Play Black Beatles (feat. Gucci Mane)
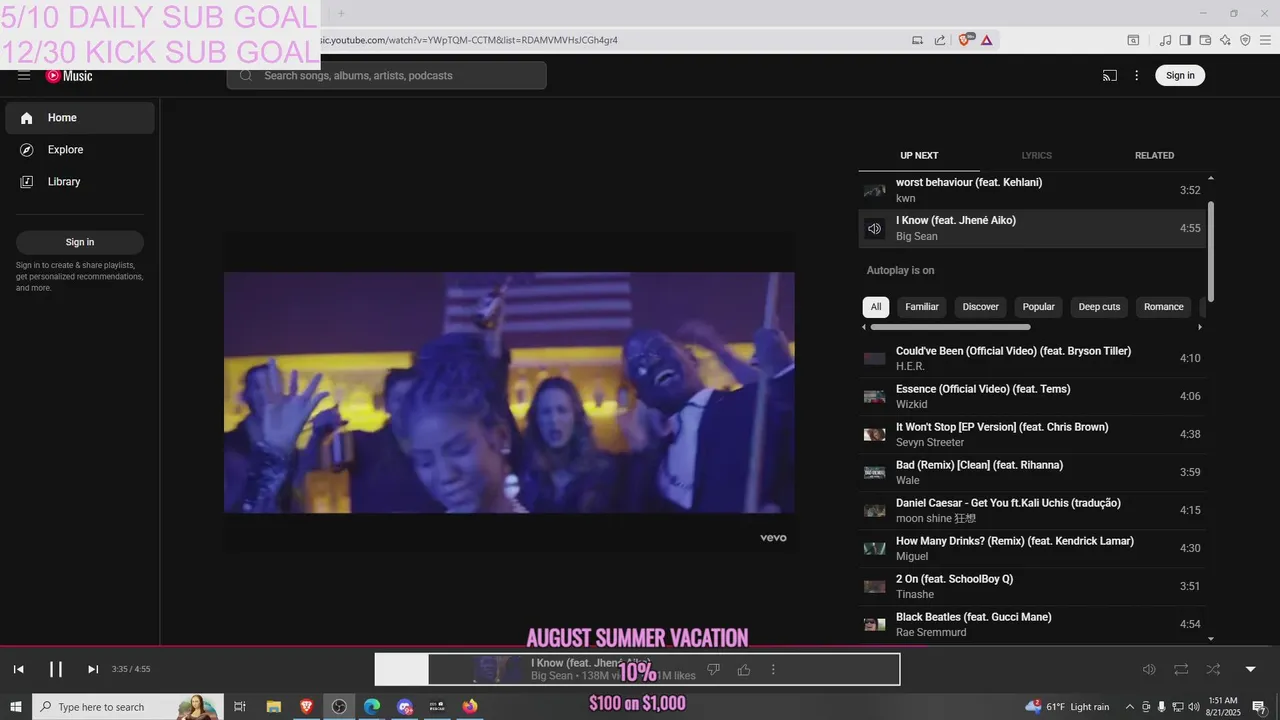Image resolution: width=1280 pixels, height=720 pixels. [x=1032, y=624]
